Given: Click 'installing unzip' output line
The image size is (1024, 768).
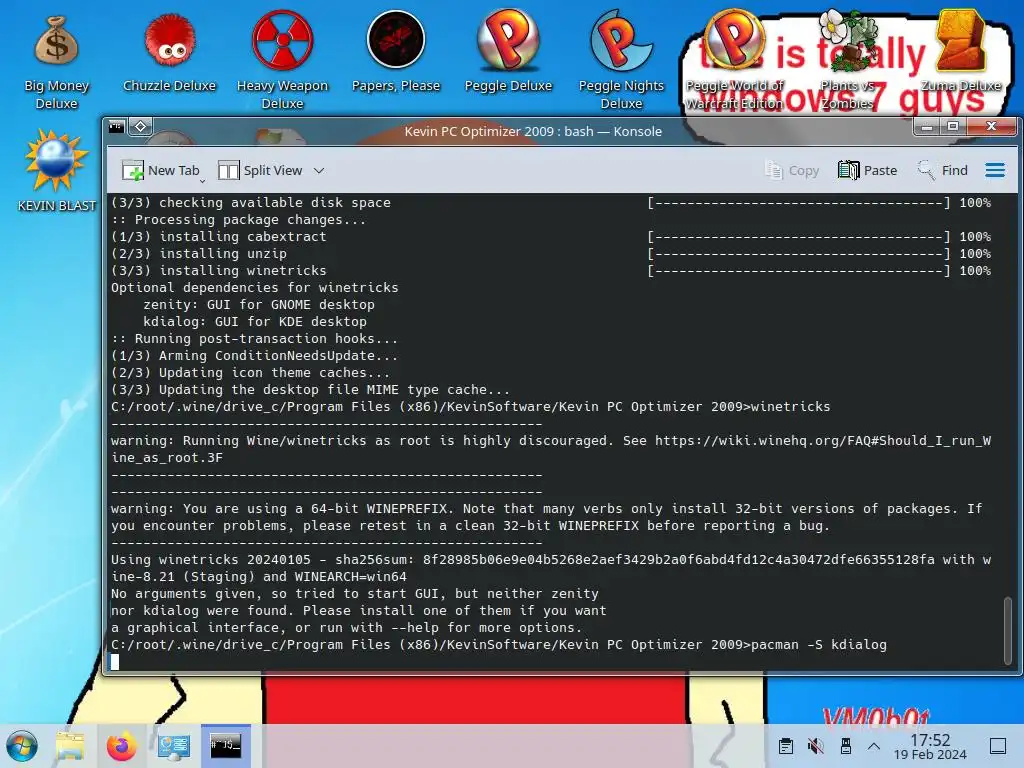Looking at the screenshot, I should point(199,253).
